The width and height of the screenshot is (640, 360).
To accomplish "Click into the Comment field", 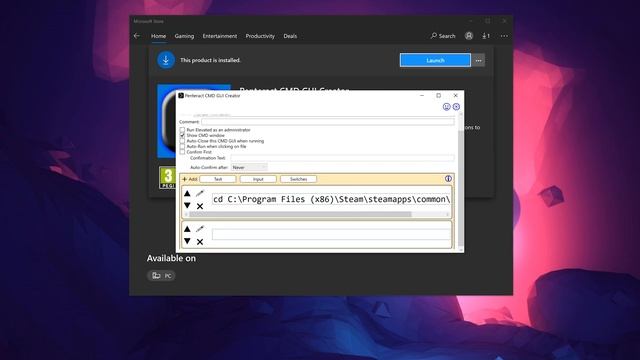I will coord(327,122).
